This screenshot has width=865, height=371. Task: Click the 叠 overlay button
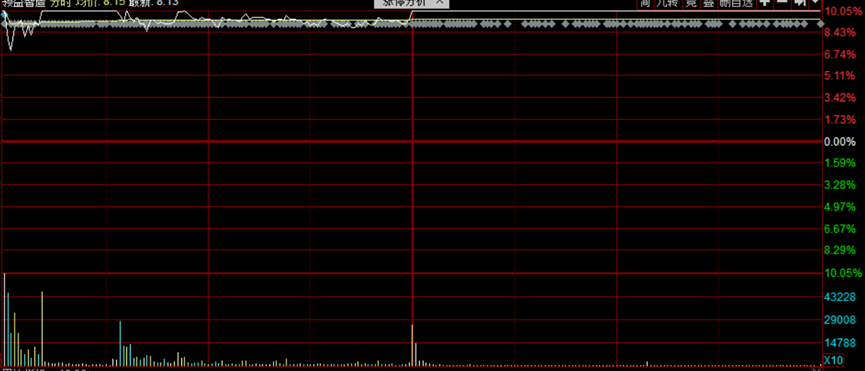pos(708,3)
